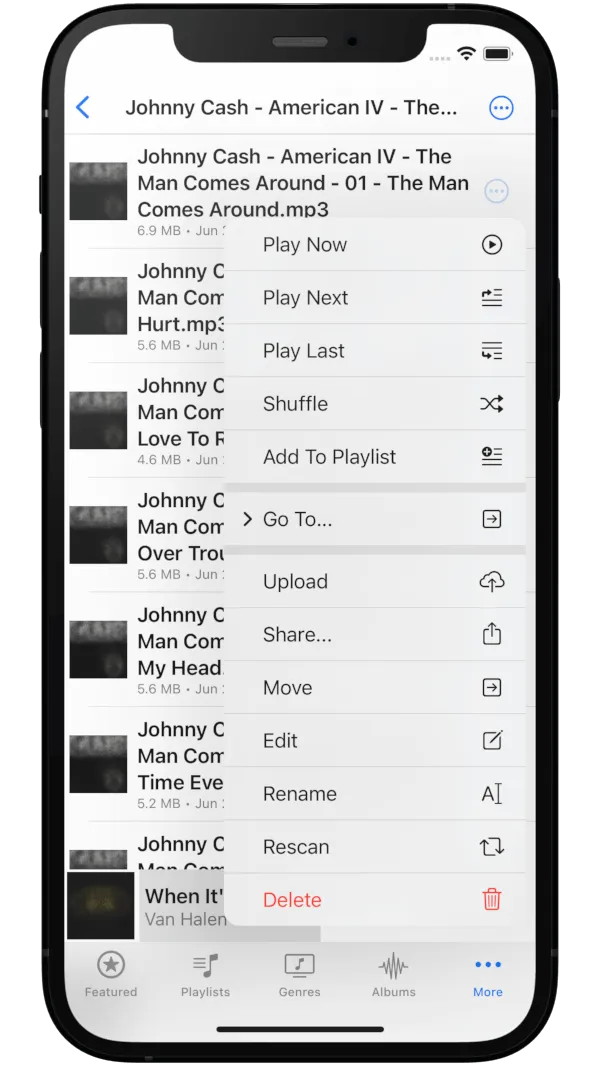Select the first Johnny Cash track thumbnail
600x1066 pixels.
[x=98, y=191]
